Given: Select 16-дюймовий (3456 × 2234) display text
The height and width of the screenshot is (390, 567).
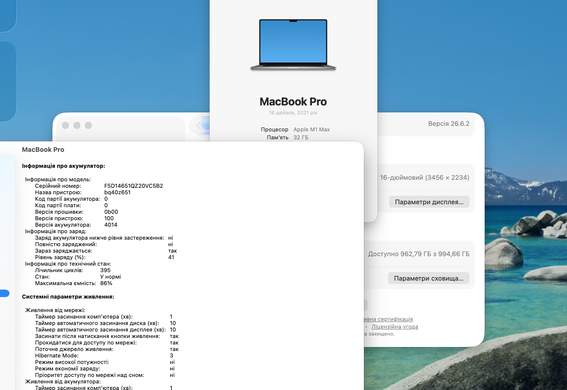Looking at the screenshot, I should [x=425, y=177].
